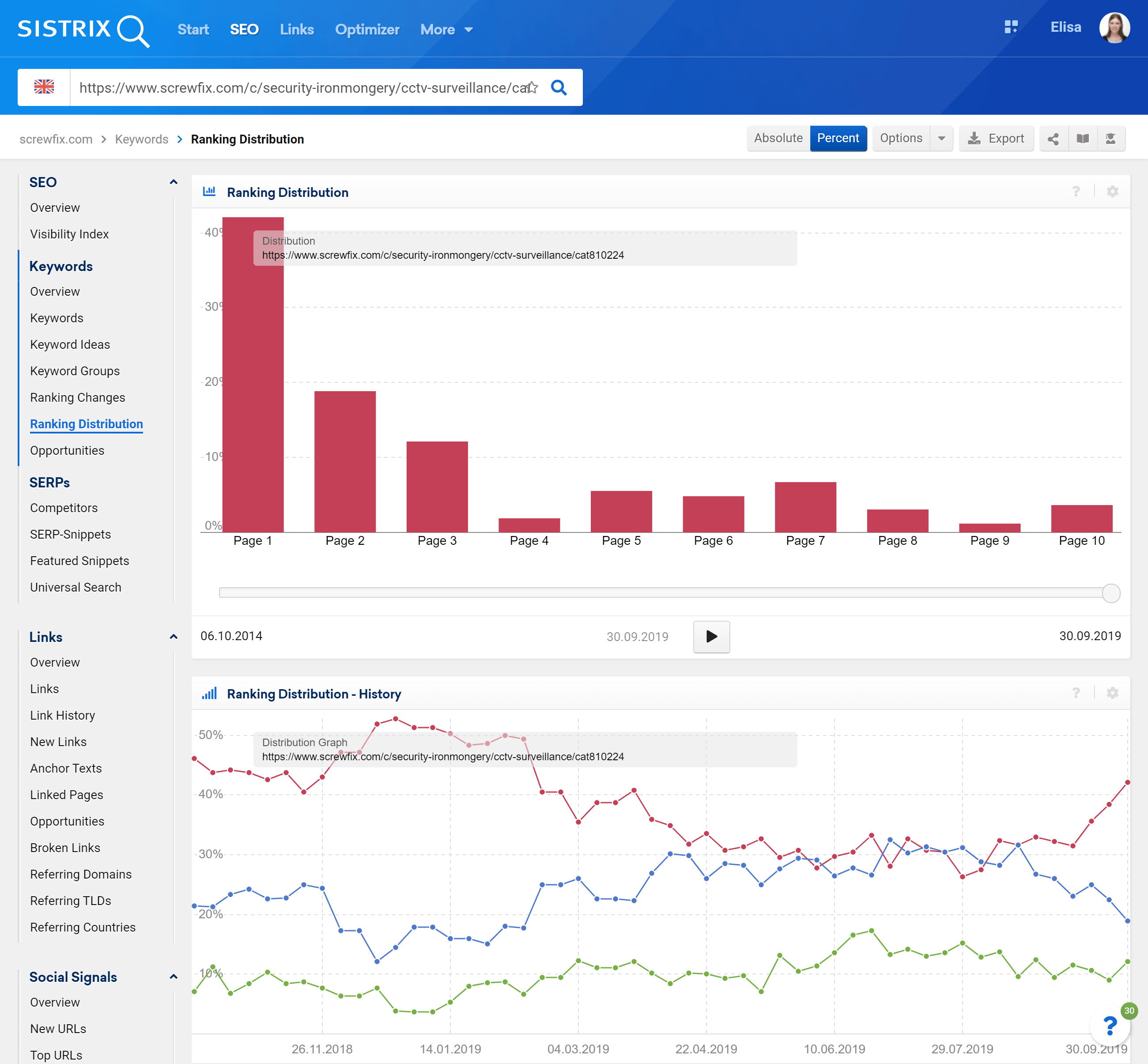The height and width of the screenshot is (1064, 1148).
Task: Open the help chat bubble
Action: tap(1110, 1025)
